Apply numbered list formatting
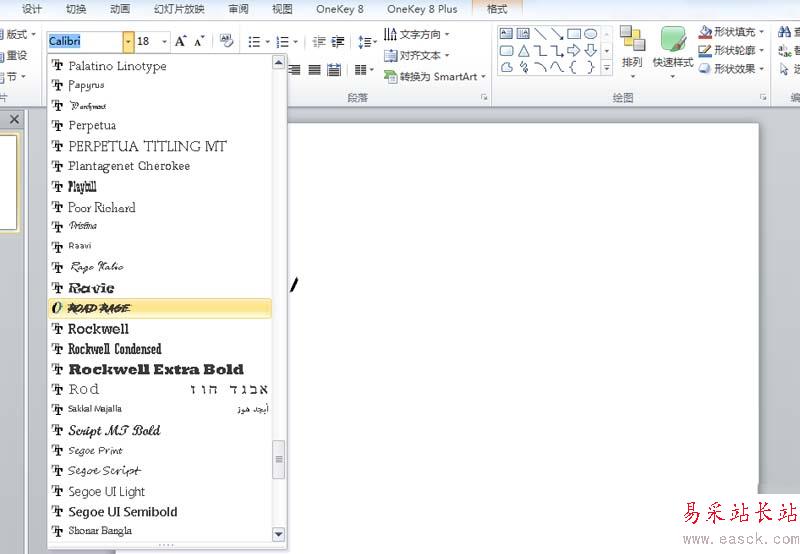This screenshot has height=554, width=800. coord(282,42)
